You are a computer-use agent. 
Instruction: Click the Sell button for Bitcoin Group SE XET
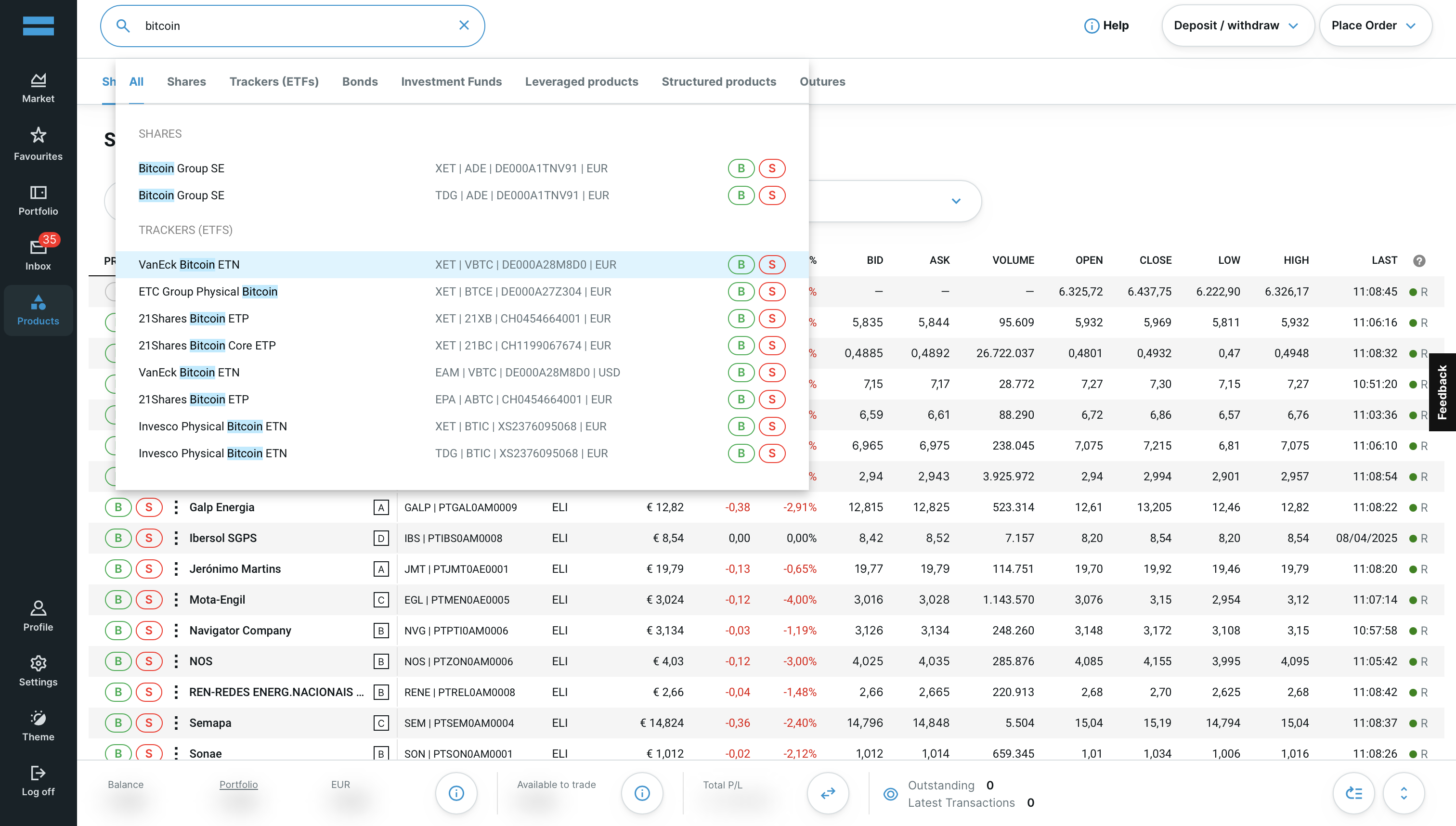click(772, 168)
